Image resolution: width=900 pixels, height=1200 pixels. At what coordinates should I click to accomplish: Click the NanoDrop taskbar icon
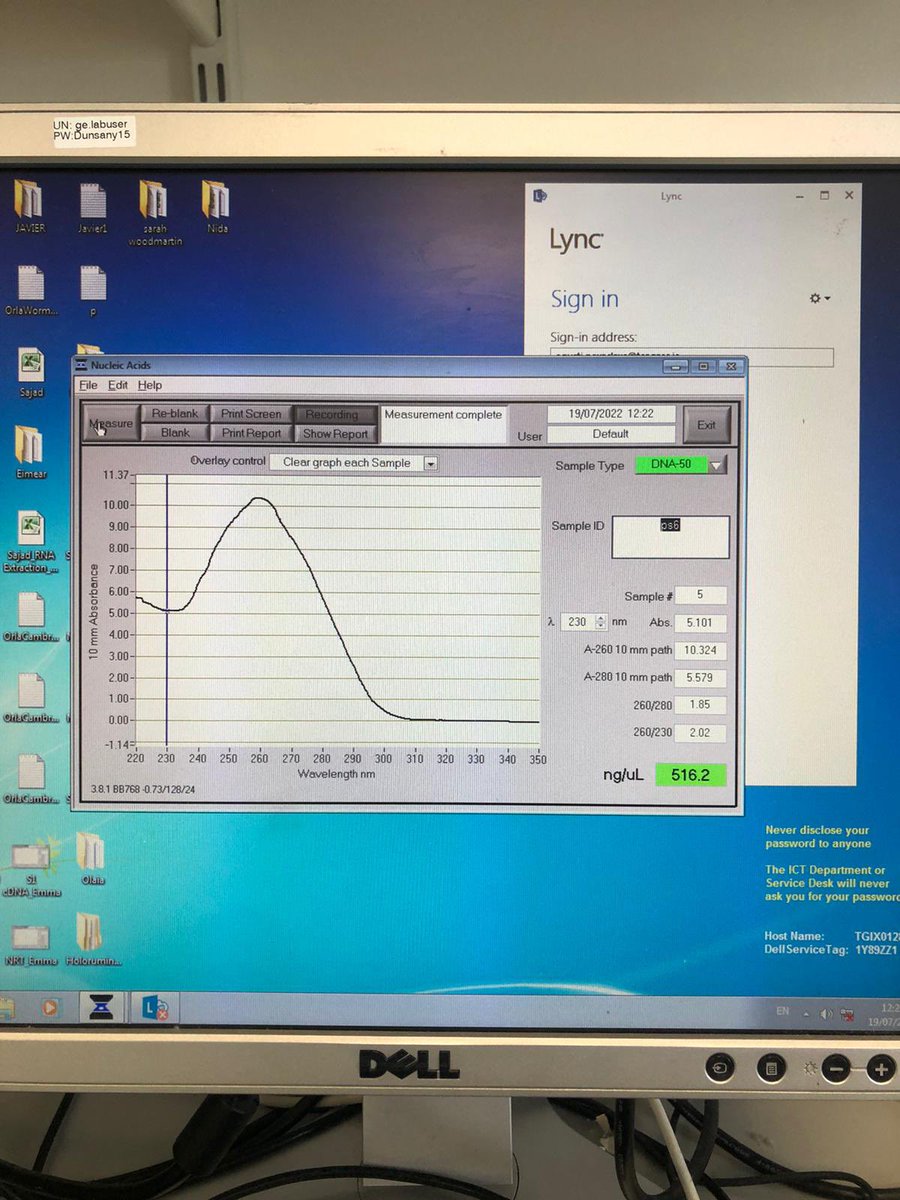tap(103, 1008)
